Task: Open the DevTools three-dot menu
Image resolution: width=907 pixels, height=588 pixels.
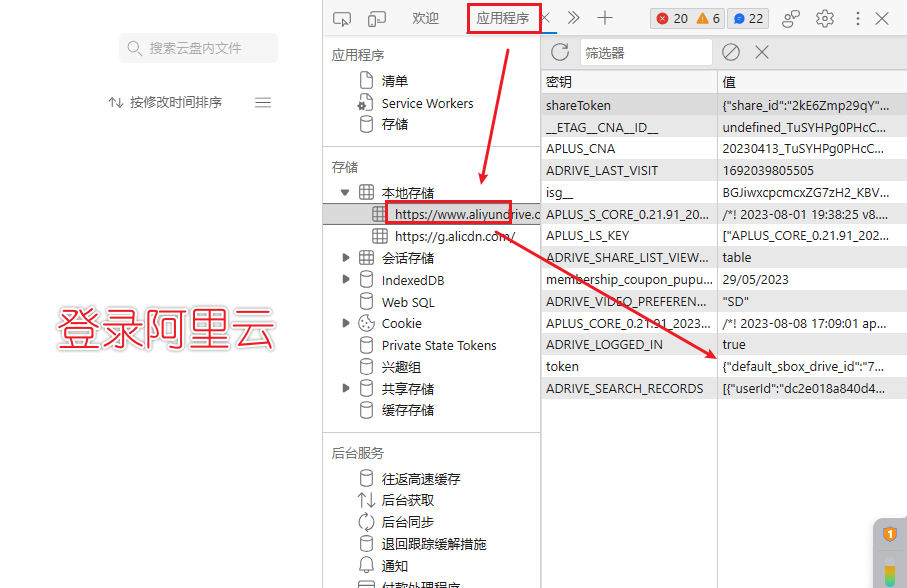Action: coord(857,19)
